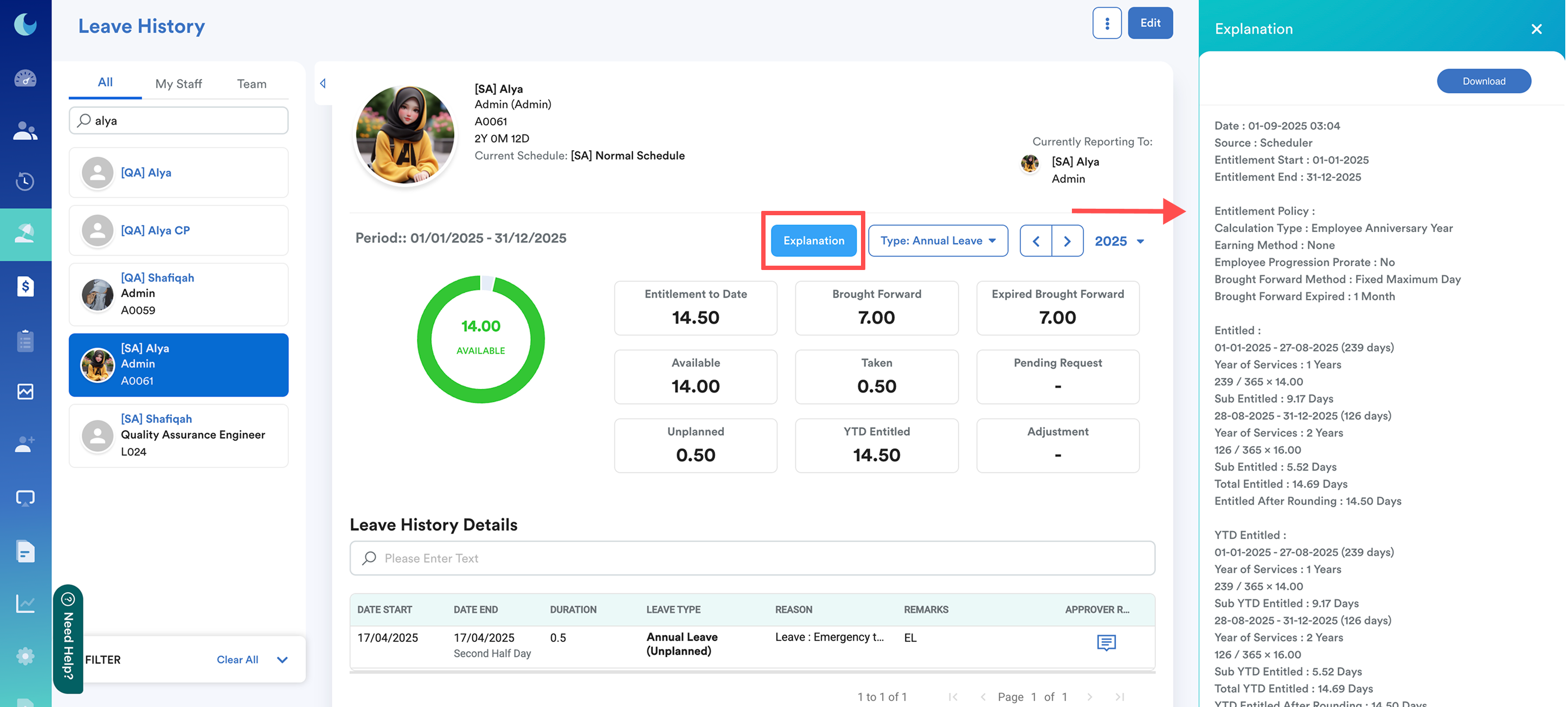Open approver remarks comment icon in table row
This screenshot has width=1568, height=707.
1106,642
